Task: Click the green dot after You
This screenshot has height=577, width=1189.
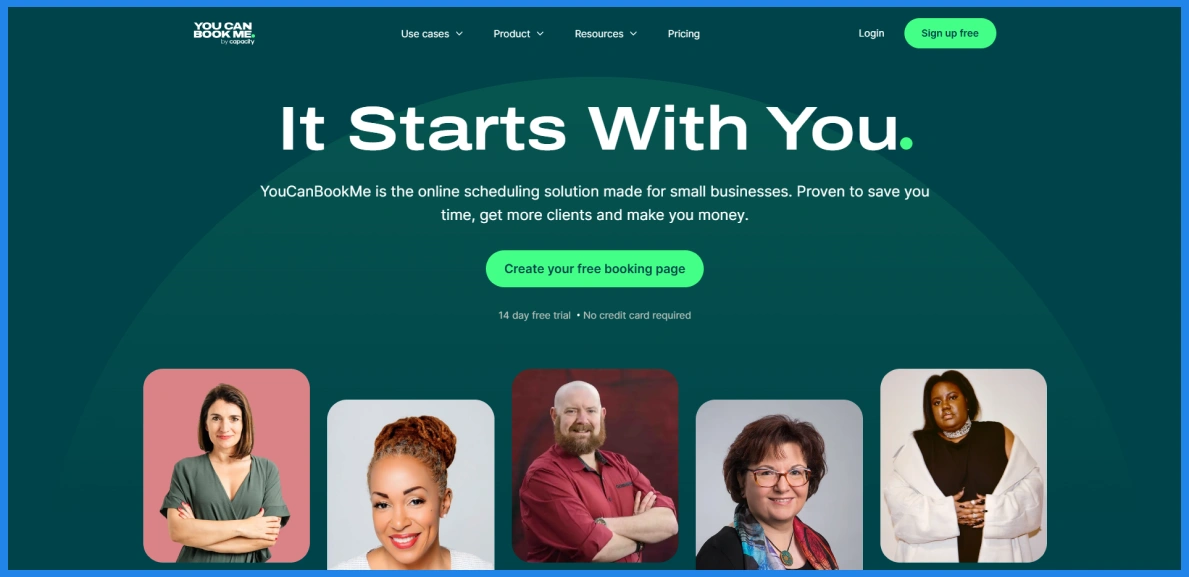Action: [x=906, y=143]
